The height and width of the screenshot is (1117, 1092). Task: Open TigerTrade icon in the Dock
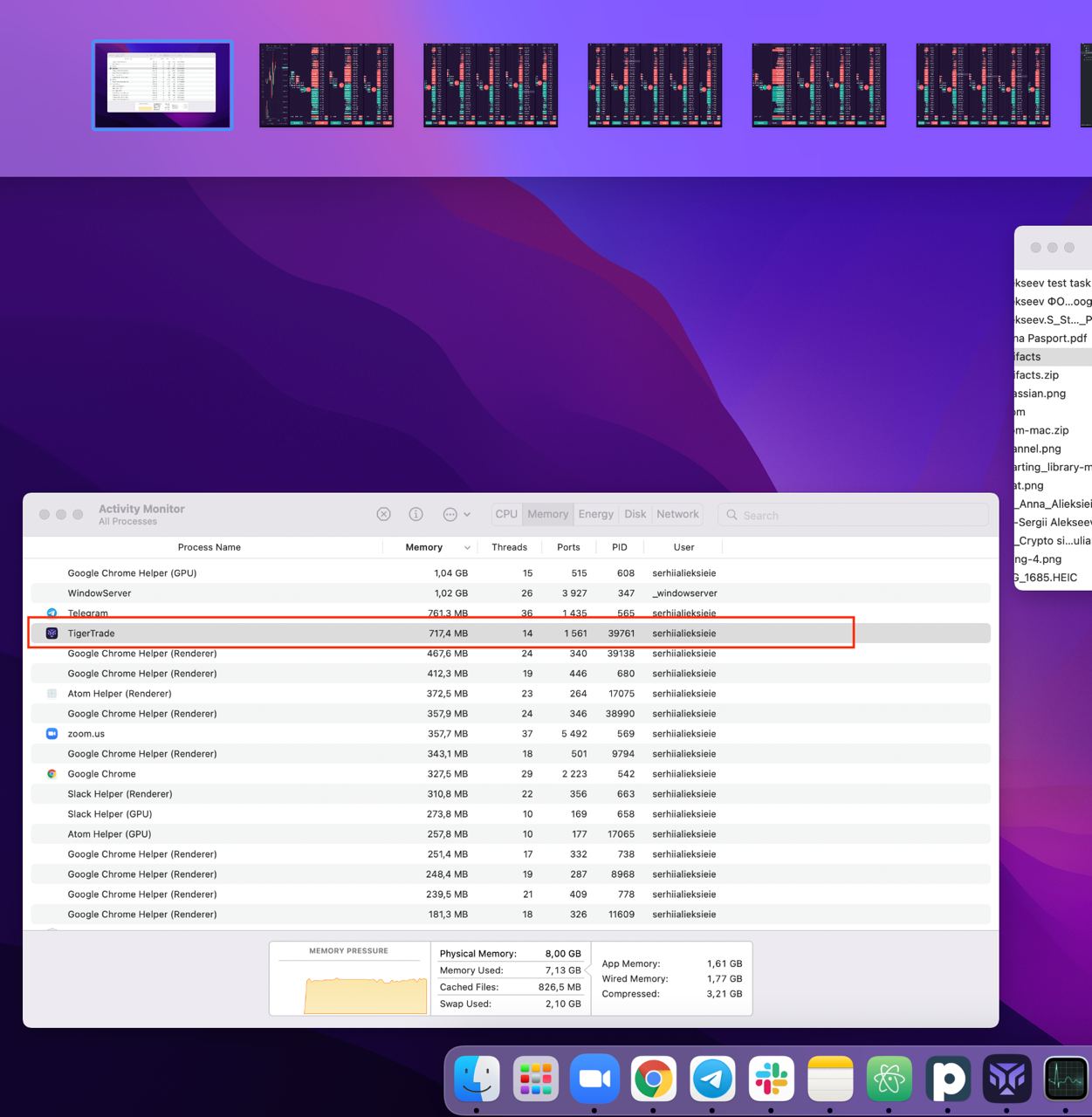pyautogui.click(x=1006, y=1079)
